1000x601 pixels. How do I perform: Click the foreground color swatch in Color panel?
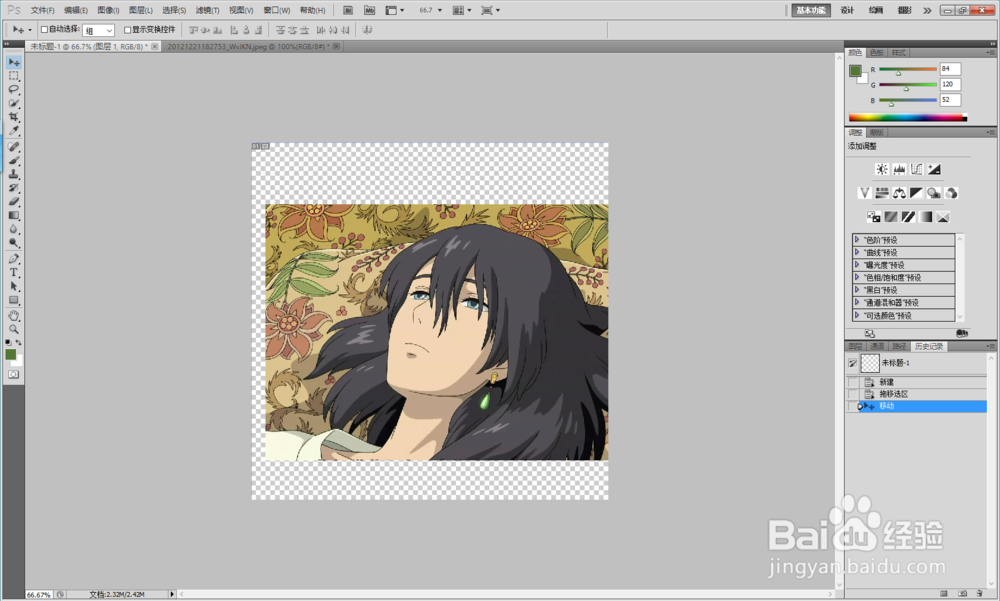coord(855,70)
